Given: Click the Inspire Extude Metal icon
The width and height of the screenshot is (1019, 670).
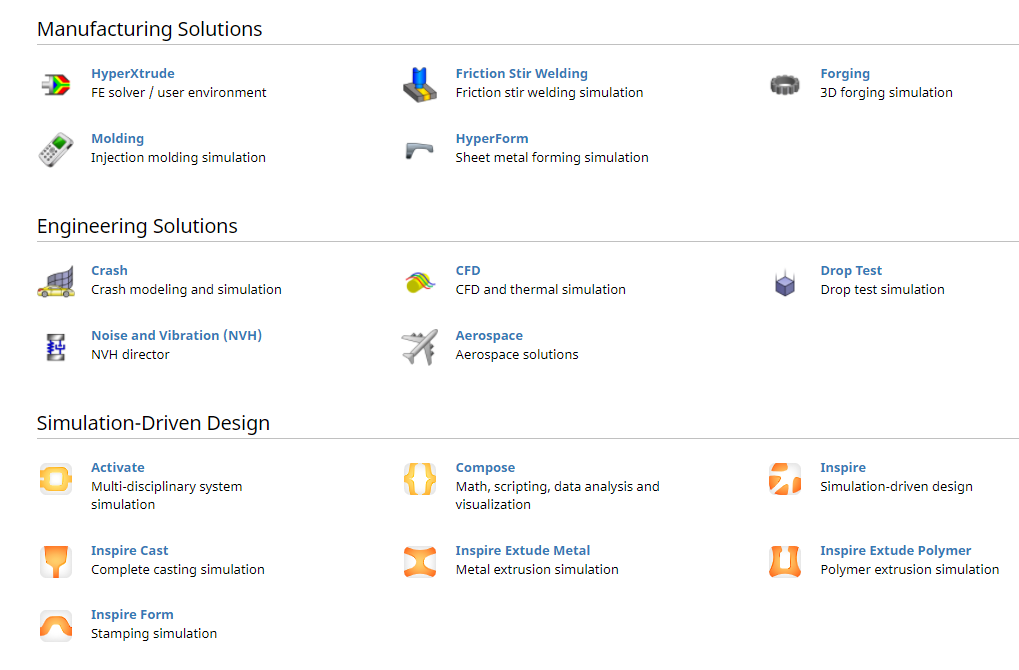Looking at the screenshot, I should tap(420, 561).
